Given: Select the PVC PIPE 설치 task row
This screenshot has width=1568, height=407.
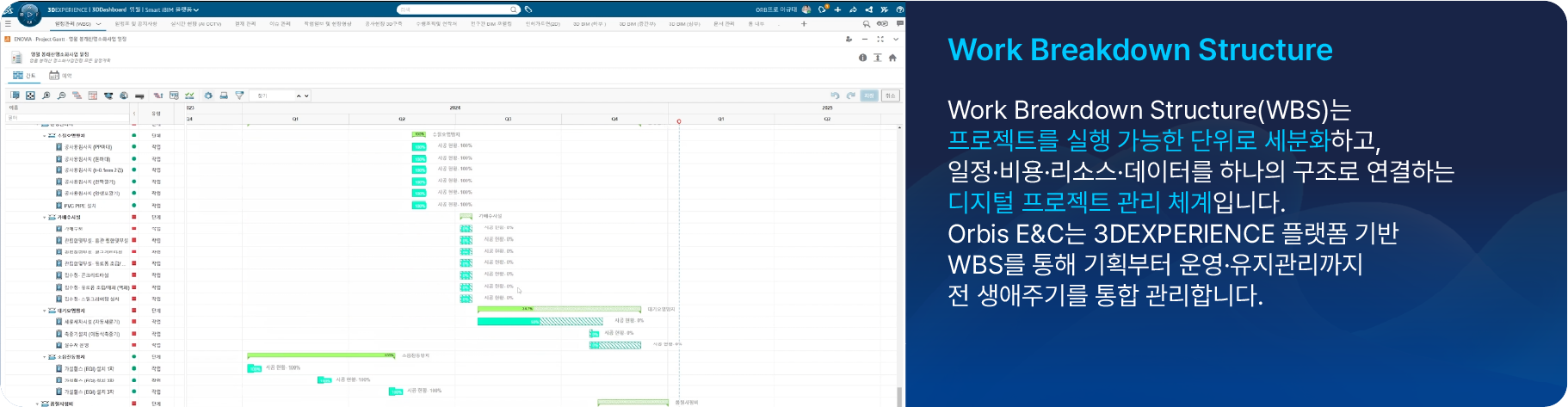Looking at the screenshot, I should [x=81, y=206].
